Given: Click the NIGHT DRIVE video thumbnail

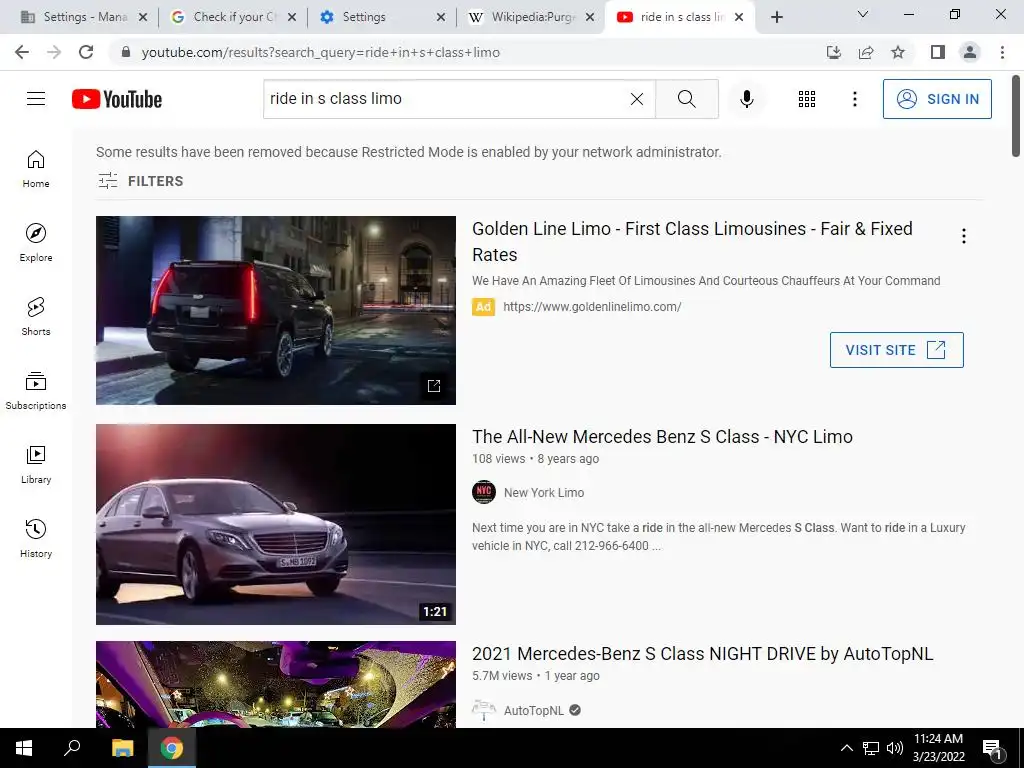Looking at the screenshot, I should point(276,684).
